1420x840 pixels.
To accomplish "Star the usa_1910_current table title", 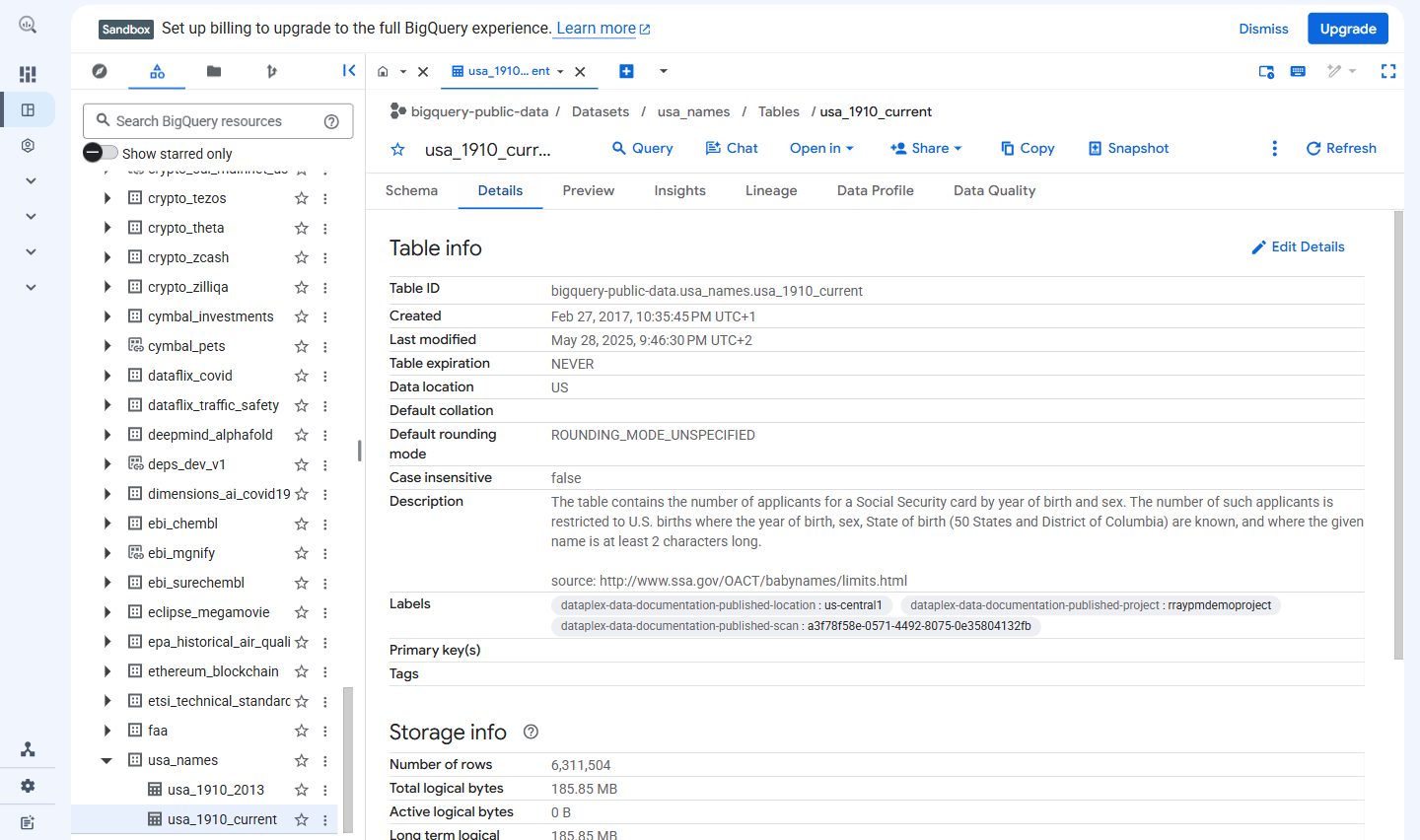I will (x=397, y=149).
